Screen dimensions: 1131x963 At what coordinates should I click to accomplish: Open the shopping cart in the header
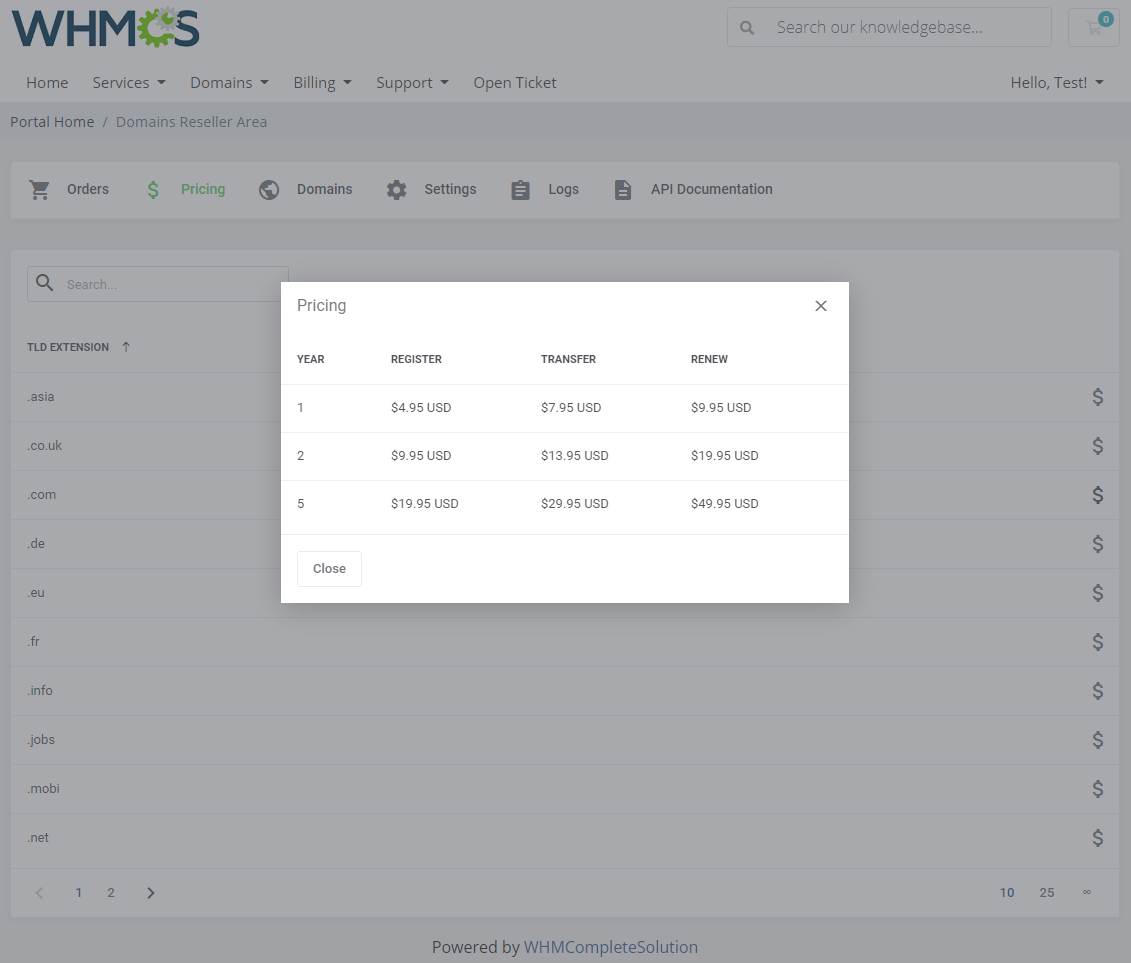[1093, 27]
